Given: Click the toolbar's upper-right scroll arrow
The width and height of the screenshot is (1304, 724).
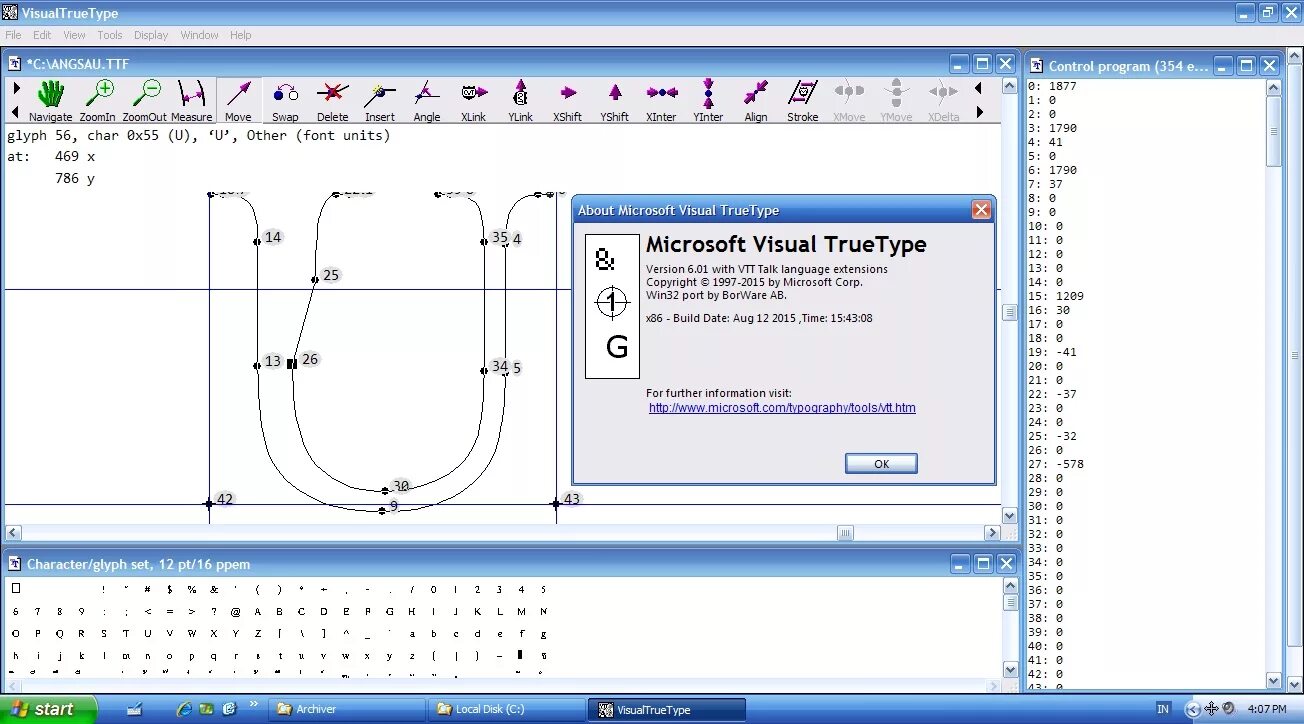Looking at the screenshot, I should (978, 88).
